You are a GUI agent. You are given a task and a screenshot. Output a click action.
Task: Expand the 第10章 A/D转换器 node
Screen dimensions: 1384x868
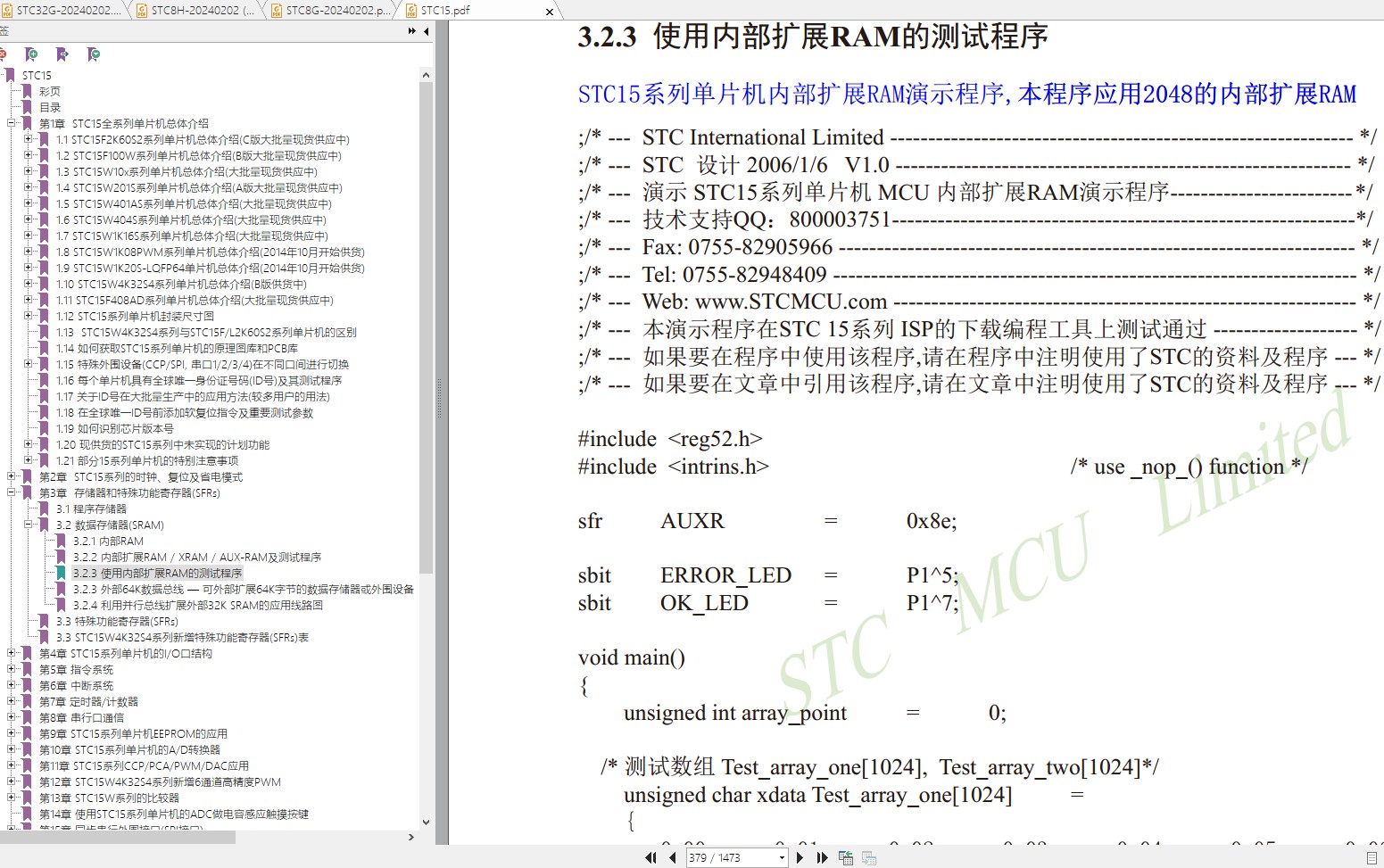12,749
